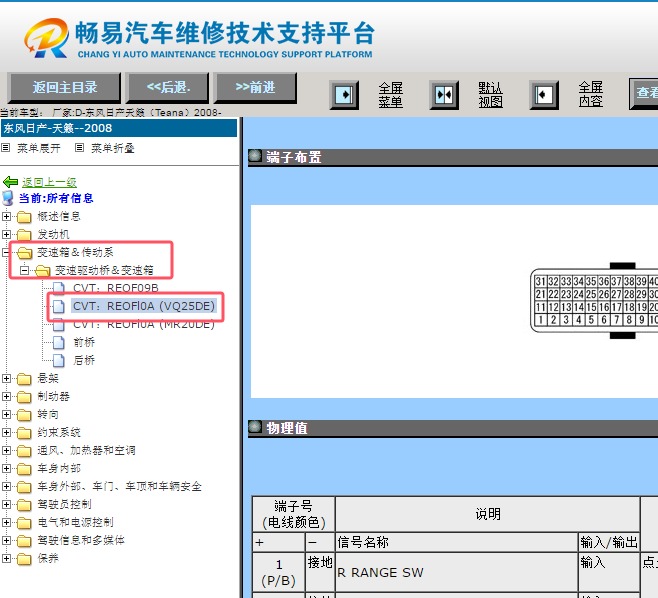The image size is (658, 598).
Task: Expand the 发动机 tree node
Action: (x=6, y=234)
